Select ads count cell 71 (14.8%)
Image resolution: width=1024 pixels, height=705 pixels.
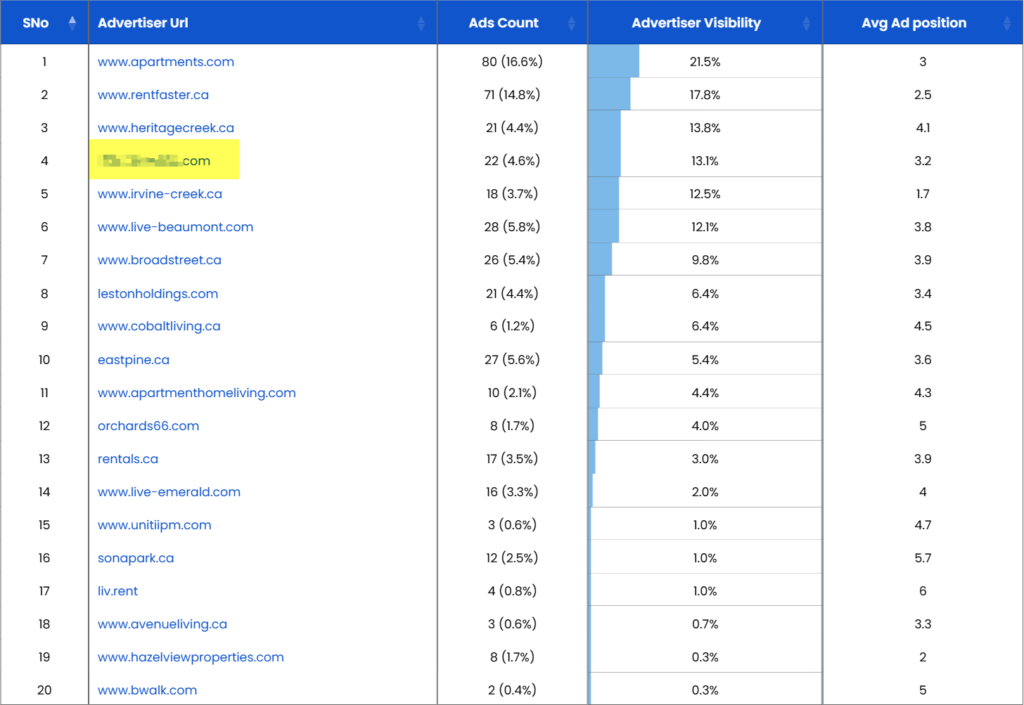click(x=512, y=95)
